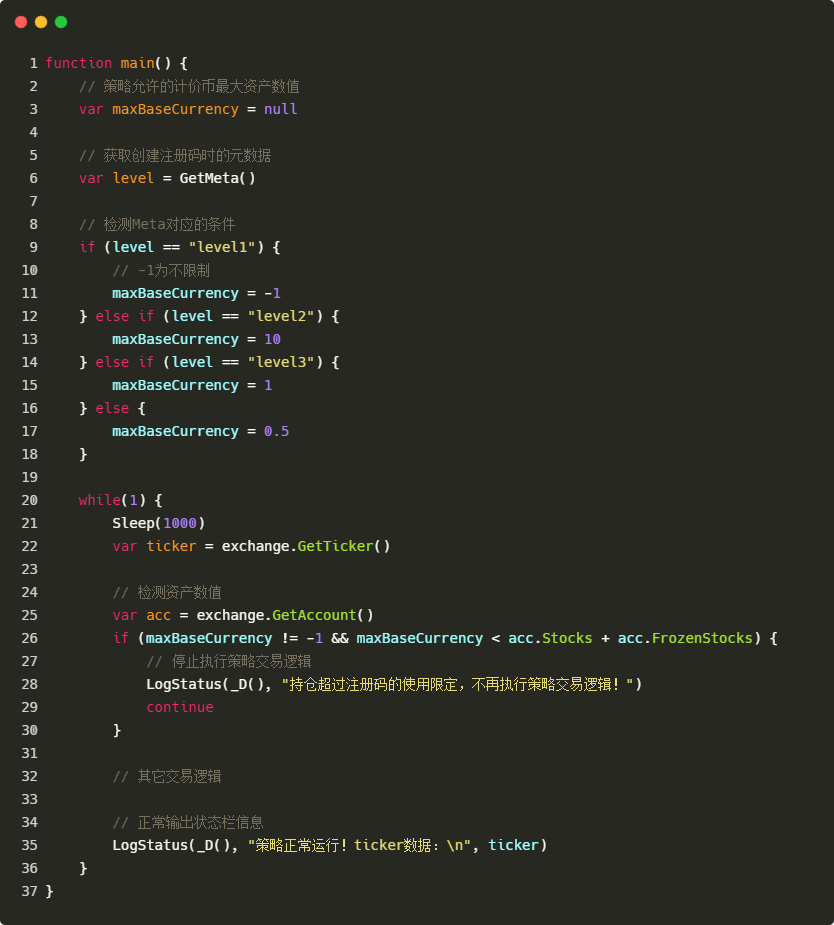Screen dimensions: 834x925
Task: Select the 'null' value on line 3
Action: pyautogui.click(x=281, y=109)
